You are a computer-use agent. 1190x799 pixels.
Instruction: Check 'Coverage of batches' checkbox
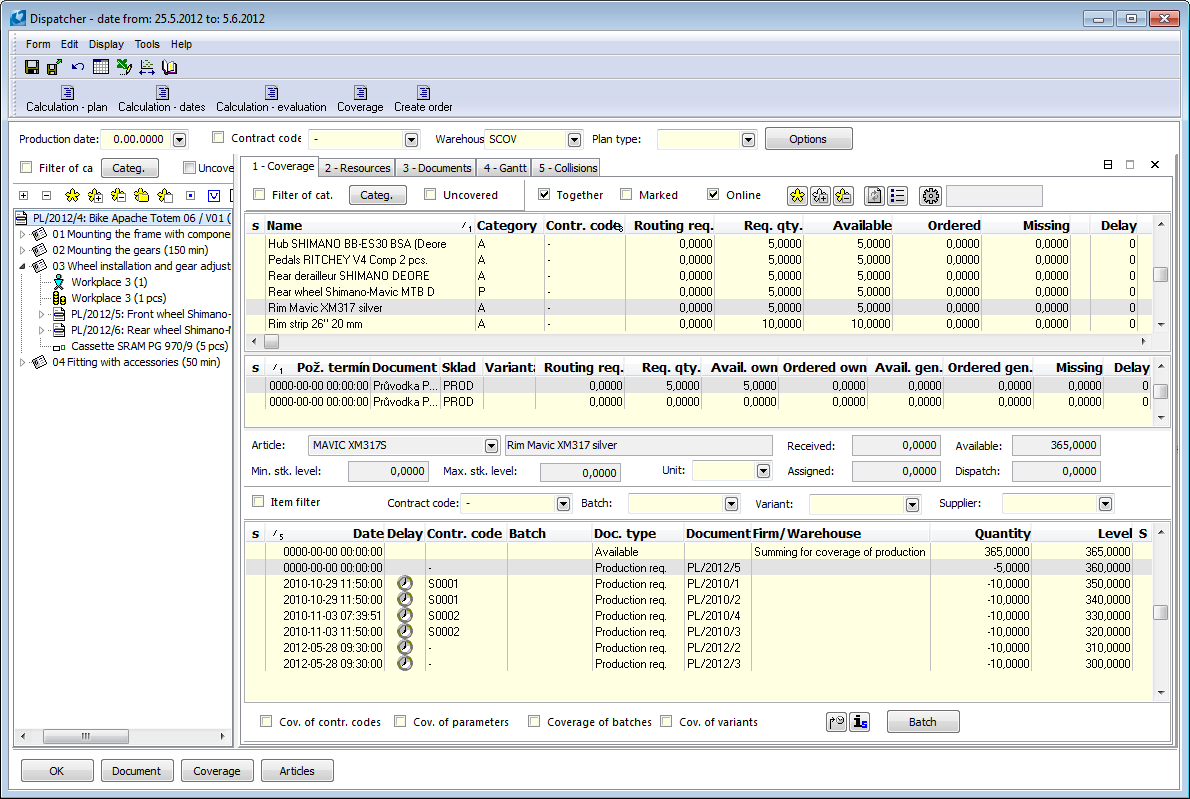point(534,722)
